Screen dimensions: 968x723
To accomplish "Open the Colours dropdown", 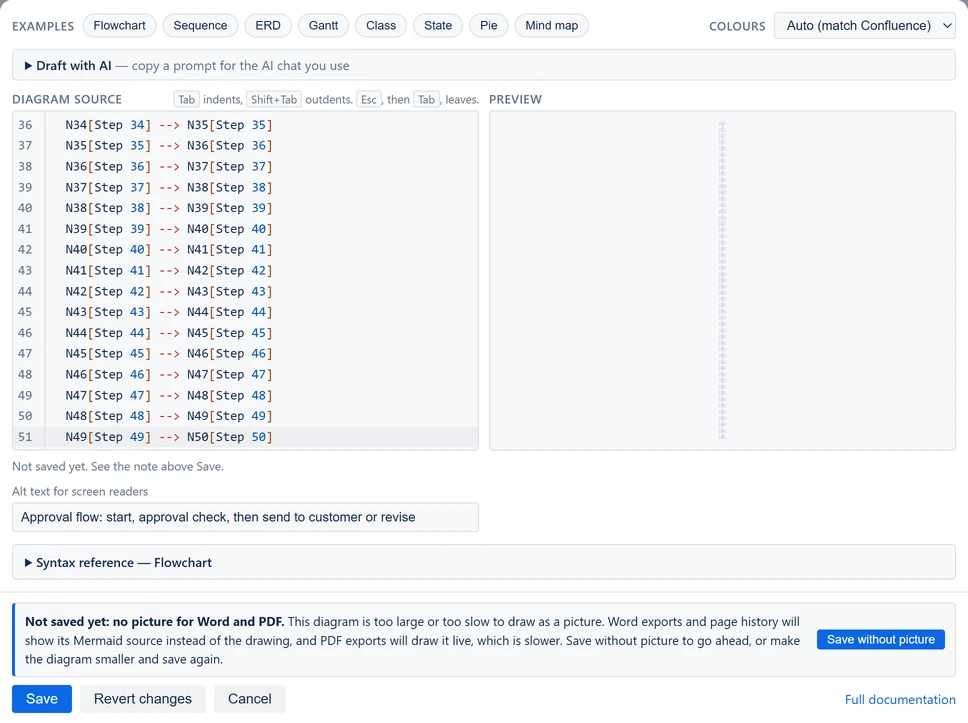I will coord(864,26).
